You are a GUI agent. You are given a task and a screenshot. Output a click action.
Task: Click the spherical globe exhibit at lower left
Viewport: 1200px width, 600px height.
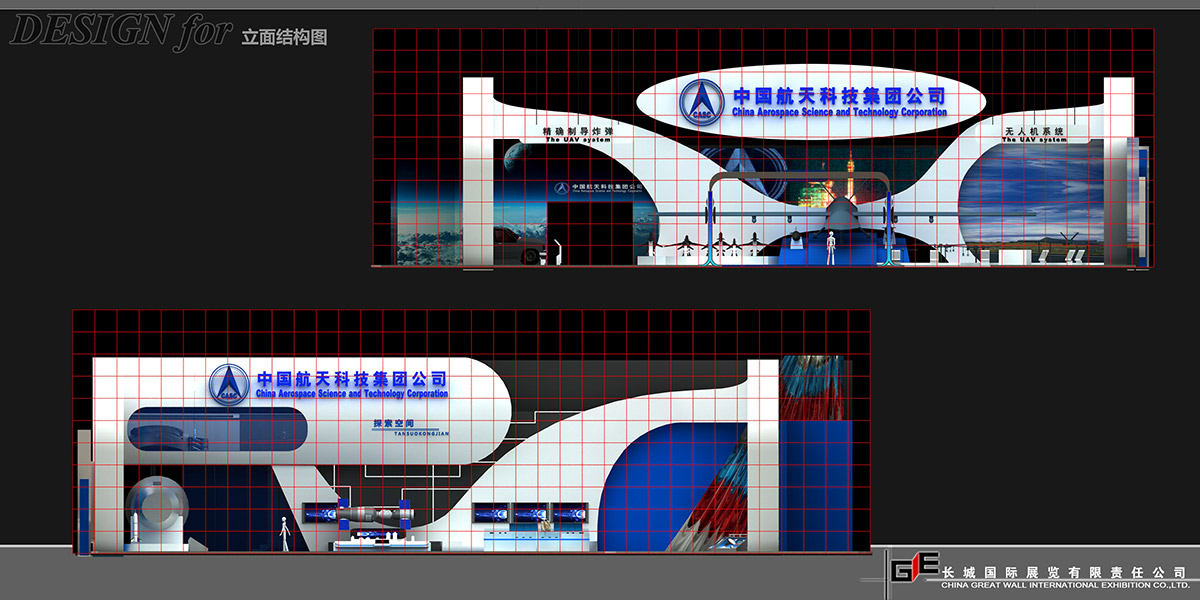tap(157, 511)
